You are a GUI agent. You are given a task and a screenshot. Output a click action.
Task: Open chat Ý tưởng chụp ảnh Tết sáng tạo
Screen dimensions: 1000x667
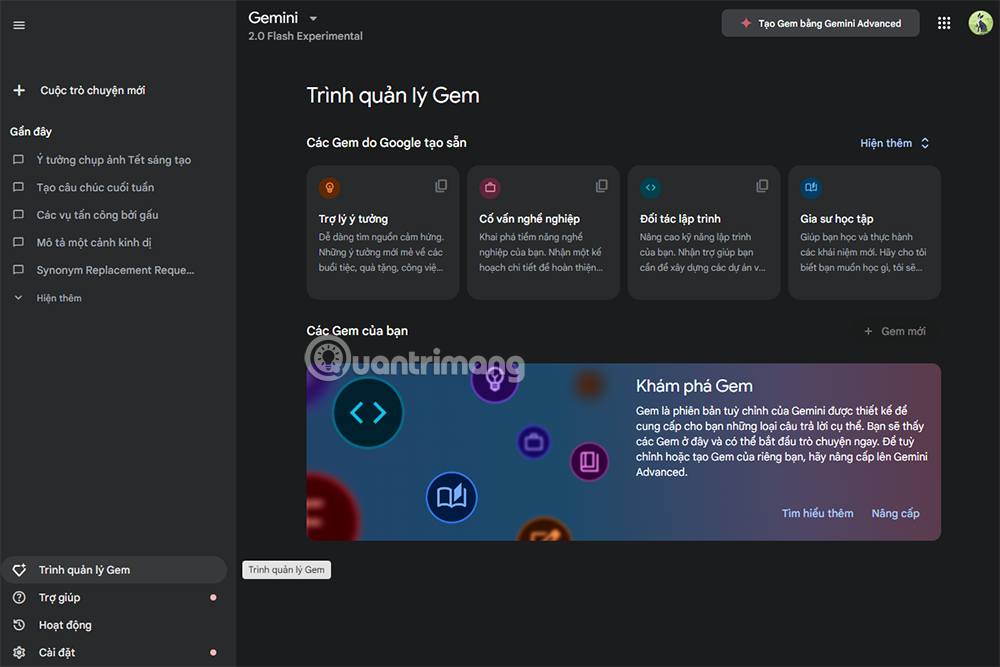click(x=114, y=160)
